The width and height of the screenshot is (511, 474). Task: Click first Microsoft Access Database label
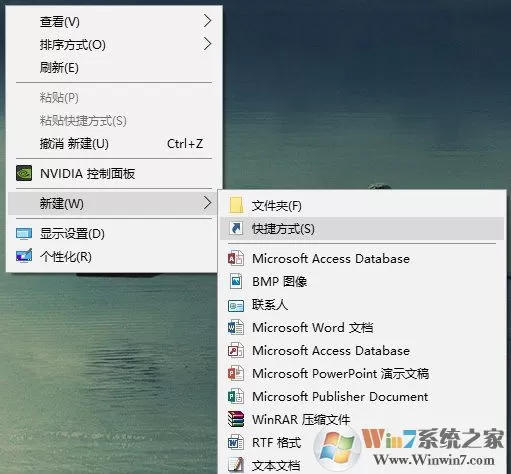coord(331,258)
